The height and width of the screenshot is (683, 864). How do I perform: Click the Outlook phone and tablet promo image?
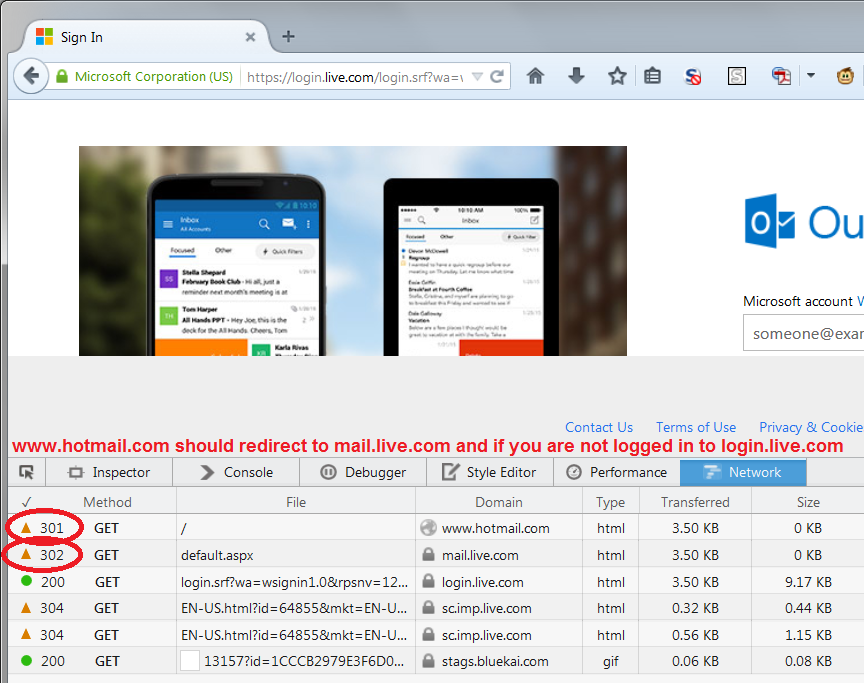353,251
